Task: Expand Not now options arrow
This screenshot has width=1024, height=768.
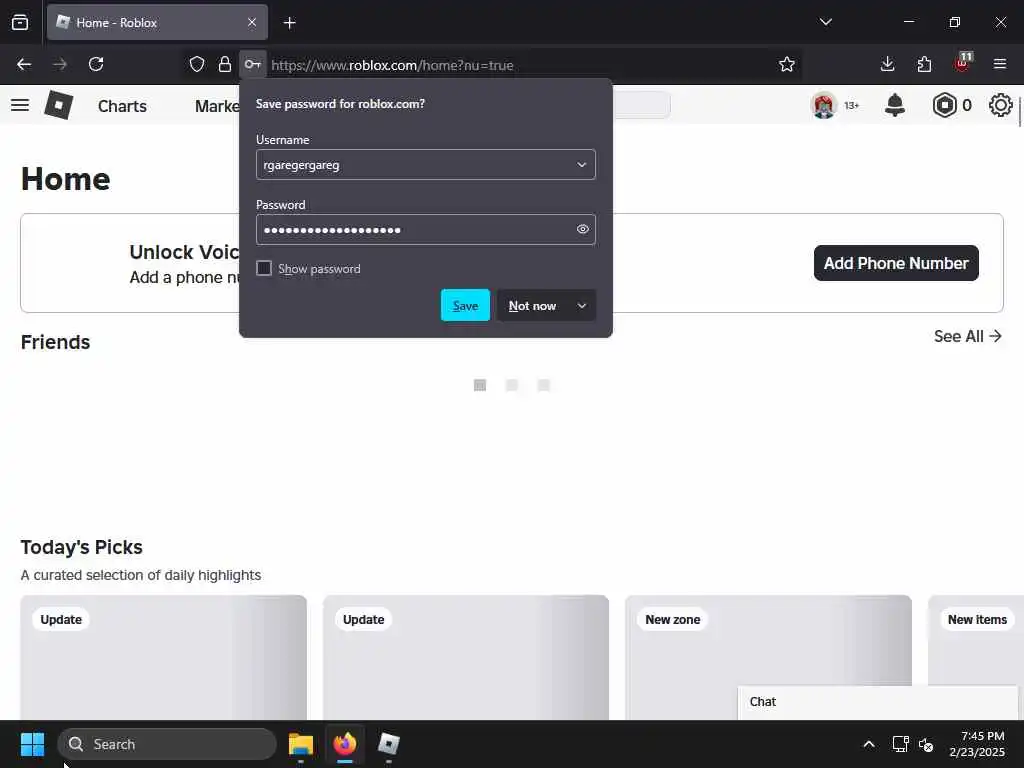Action: point(582,306)
